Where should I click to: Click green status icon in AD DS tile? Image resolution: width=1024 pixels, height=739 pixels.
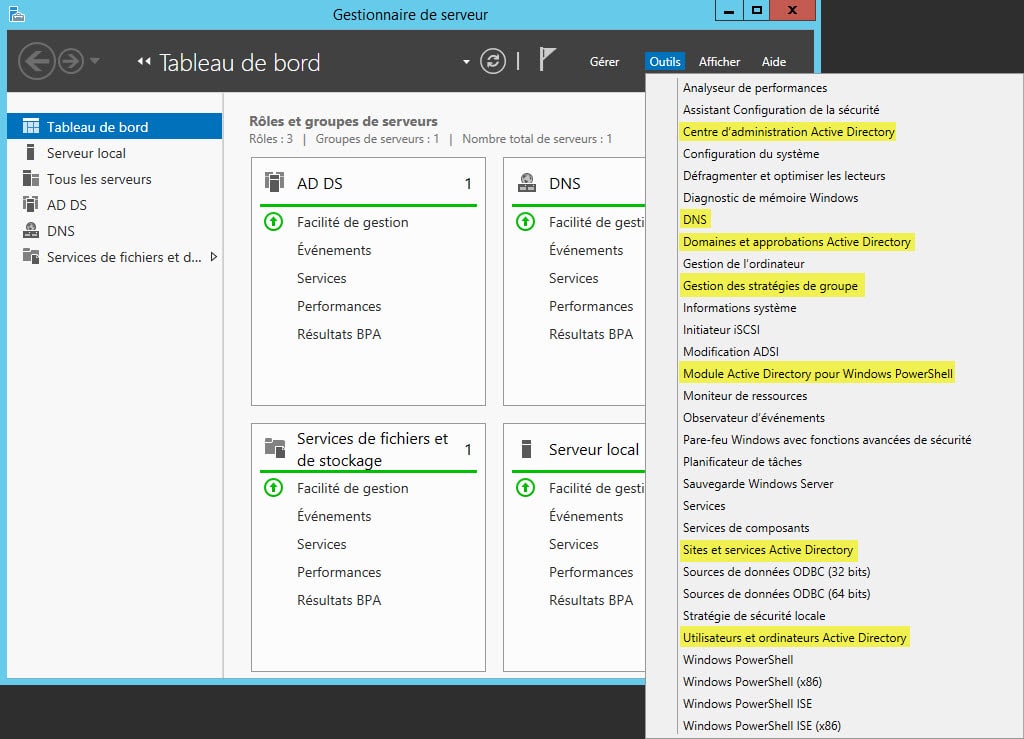click(274, 222)
